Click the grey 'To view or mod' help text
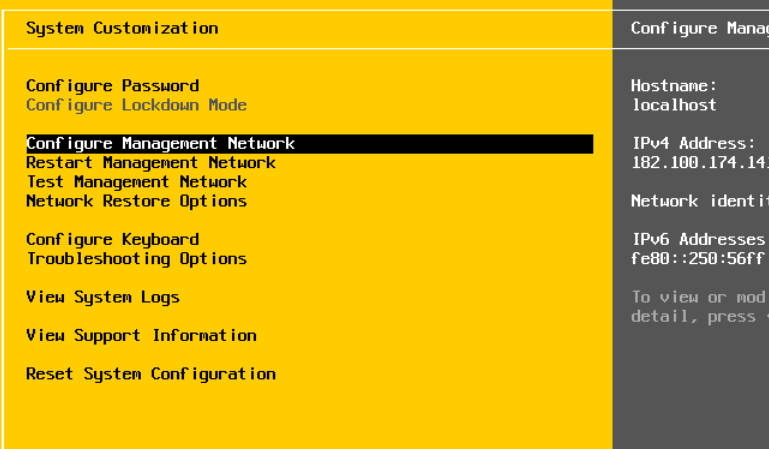 click(698, 297)
